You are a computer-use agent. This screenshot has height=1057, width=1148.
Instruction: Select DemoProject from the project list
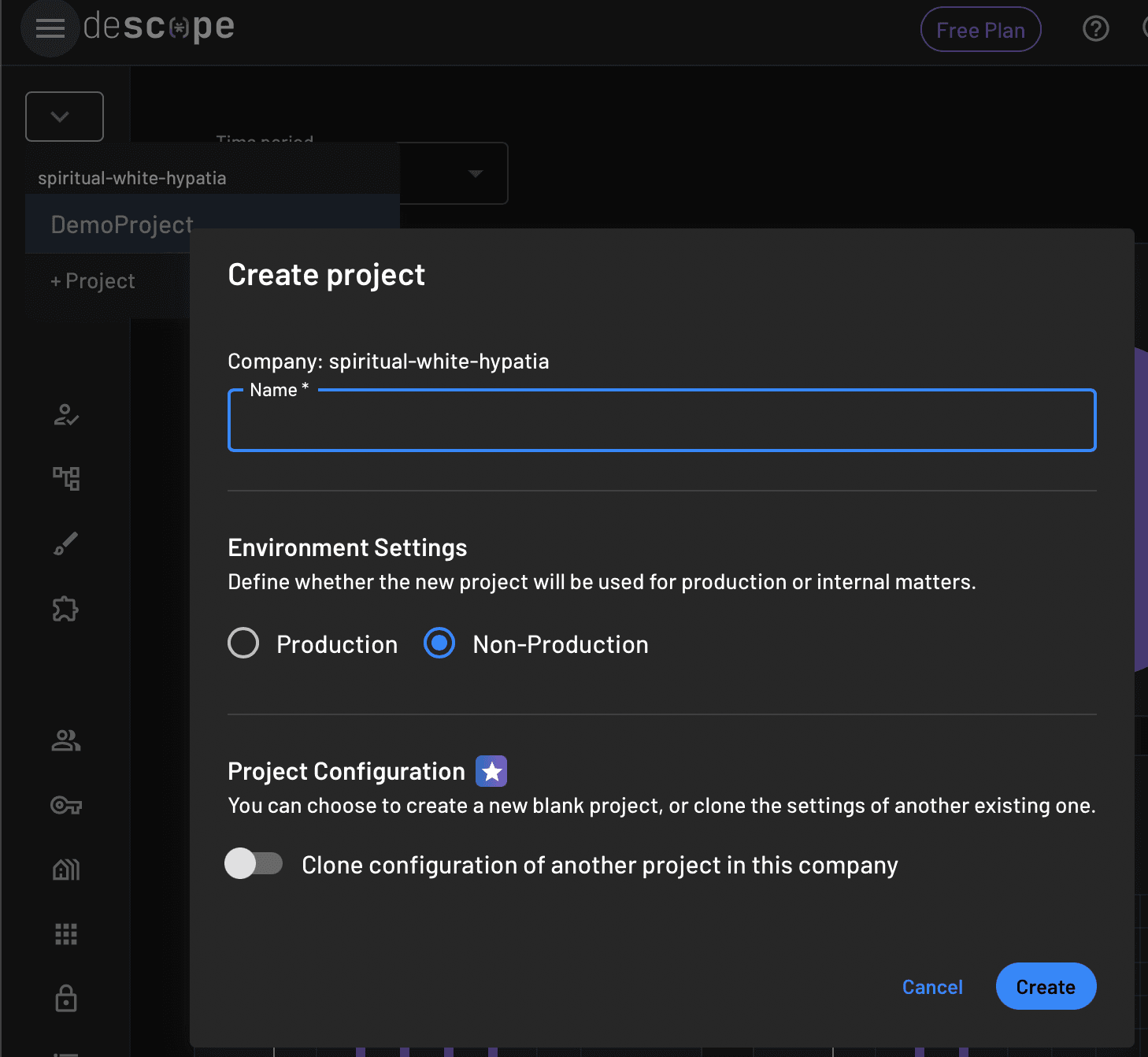(121, 224)
